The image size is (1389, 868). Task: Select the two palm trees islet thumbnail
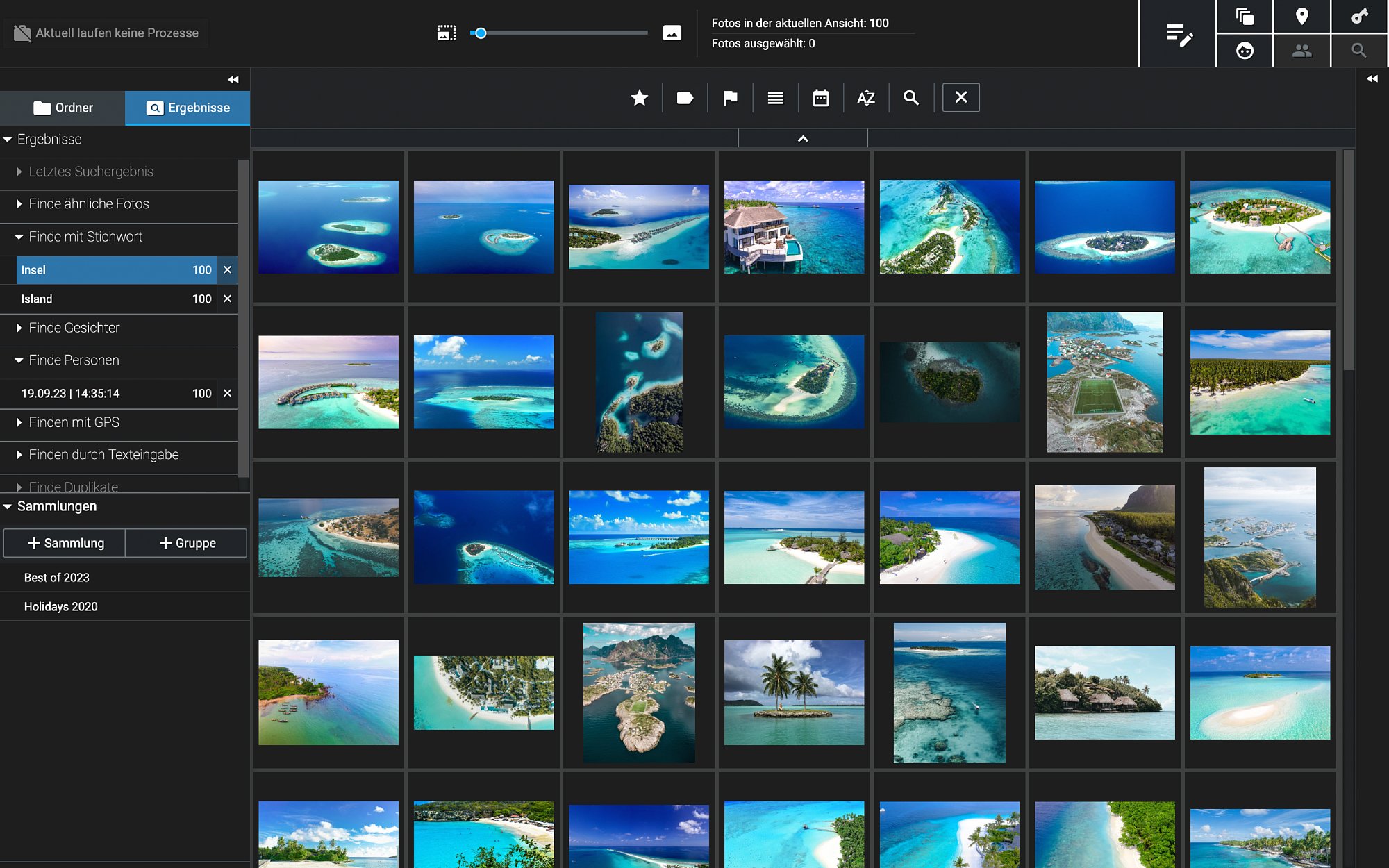(795, 693)
